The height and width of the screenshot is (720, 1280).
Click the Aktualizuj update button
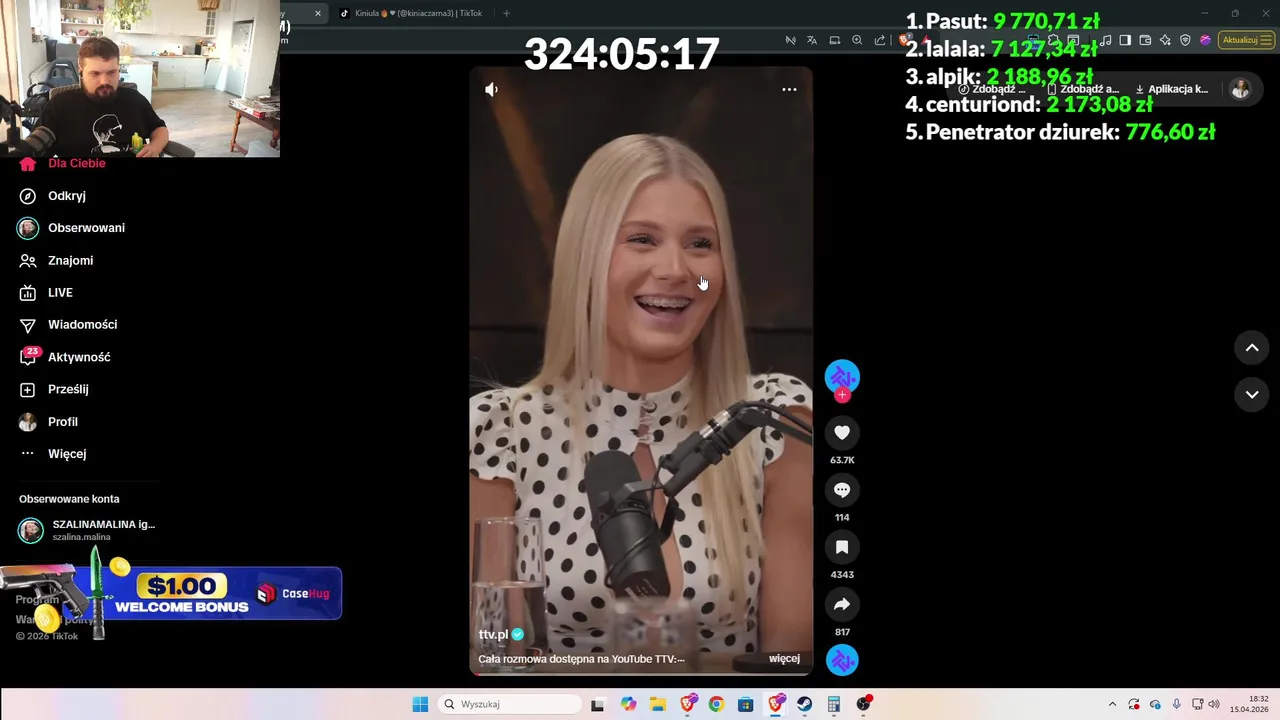[1240, 40]
